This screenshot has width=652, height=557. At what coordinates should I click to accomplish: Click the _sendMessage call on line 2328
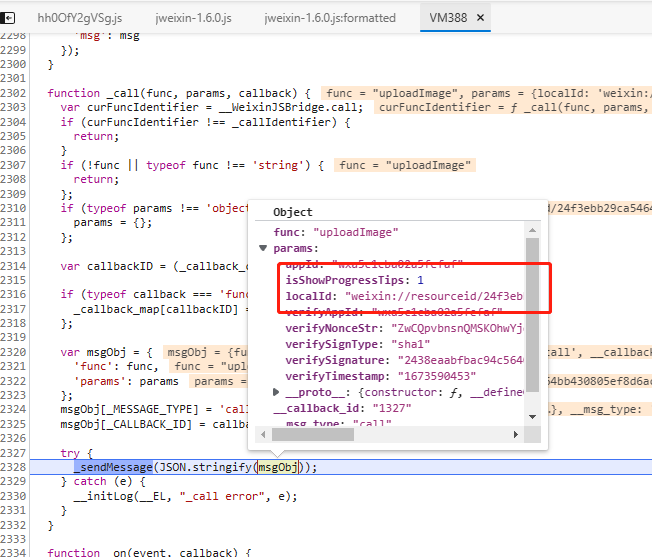tap(114, 467)
